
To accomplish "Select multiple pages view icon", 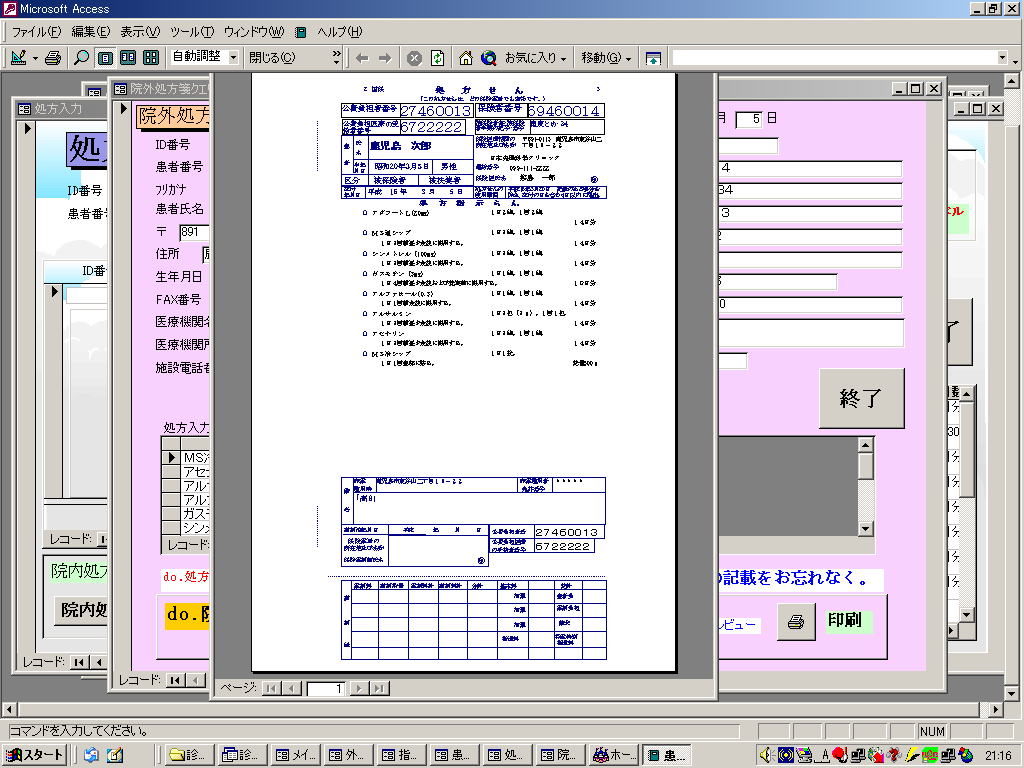I will (151, 57).
